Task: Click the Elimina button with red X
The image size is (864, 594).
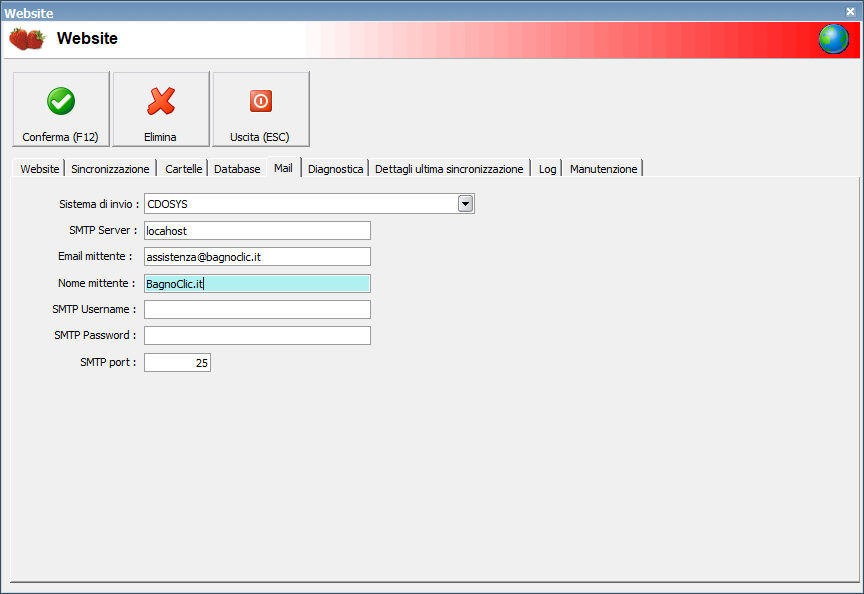Action: [161, 109]
